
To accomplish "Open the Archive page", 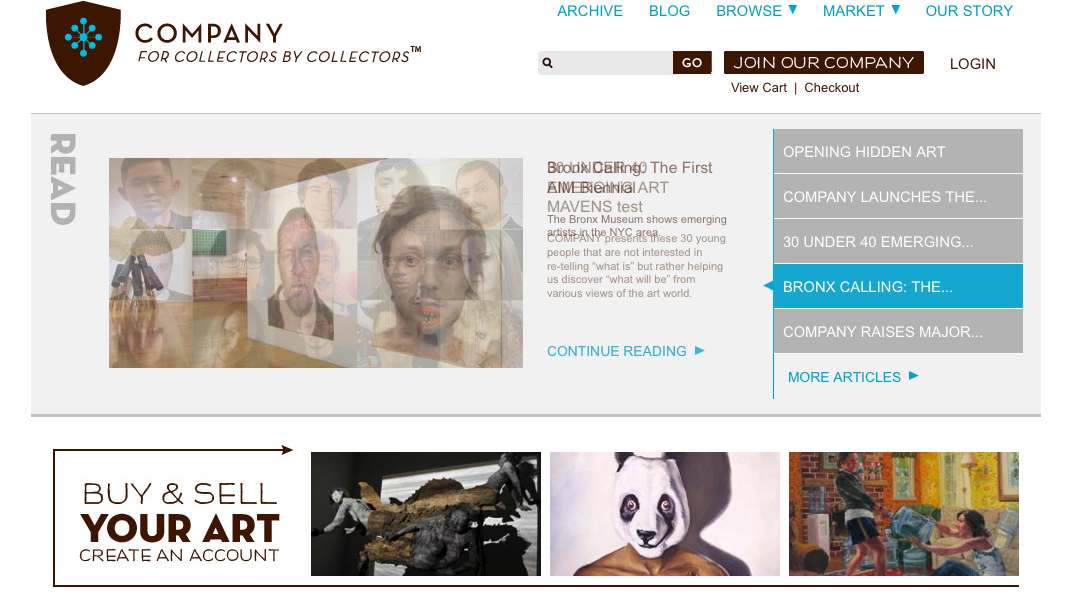I will tap(590, 11).
